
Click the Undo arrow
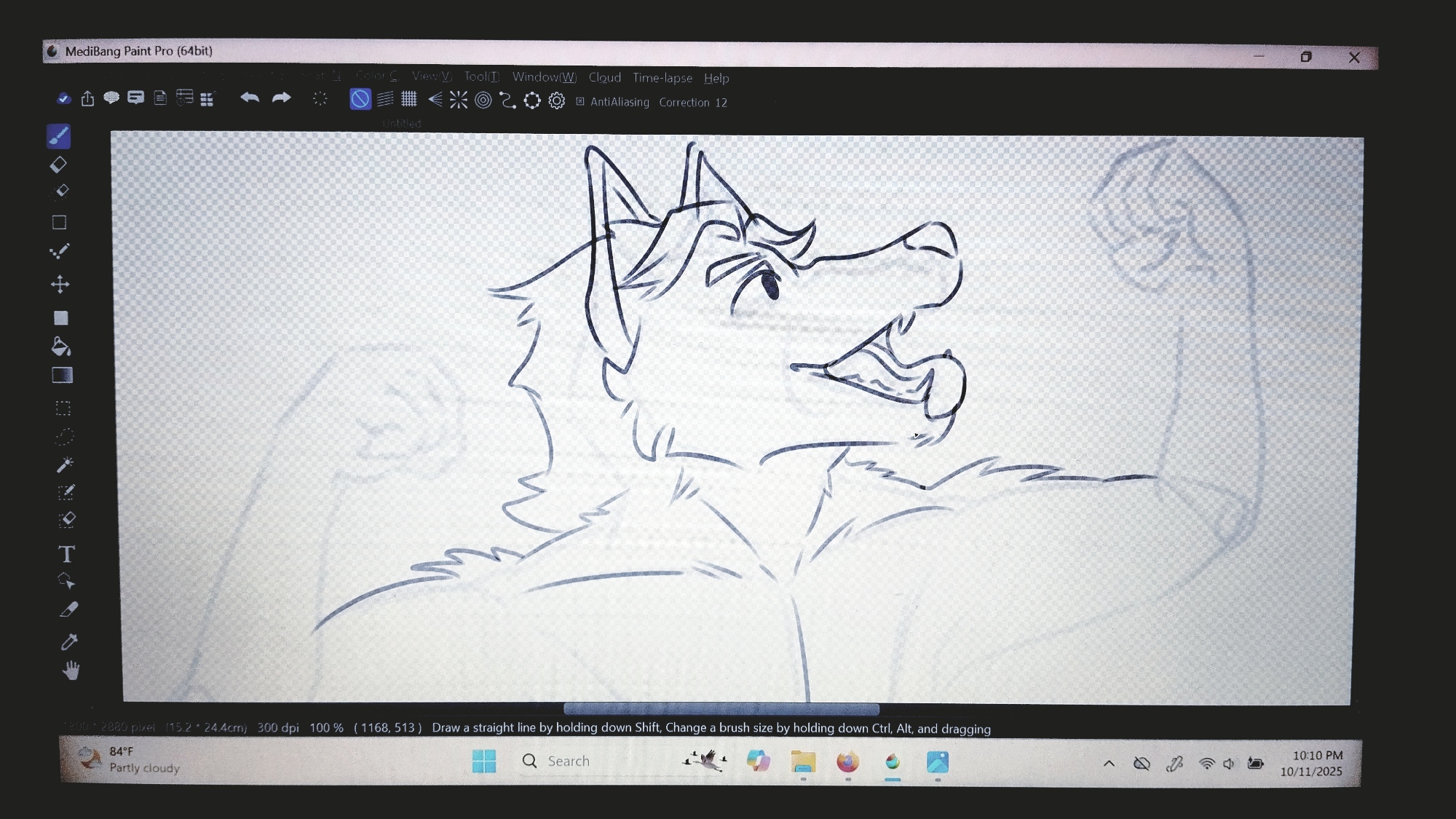tap(250, 98)
